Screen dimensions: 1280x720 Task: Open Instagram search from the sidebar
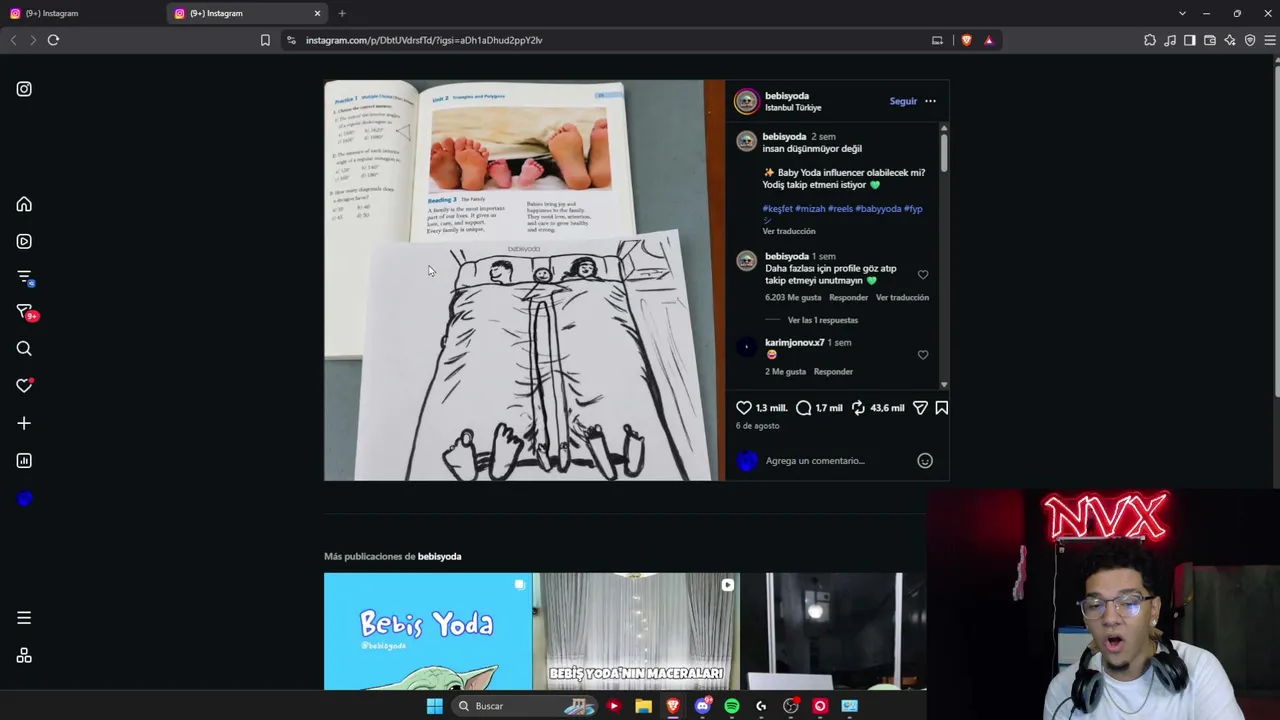click(24, 348)
